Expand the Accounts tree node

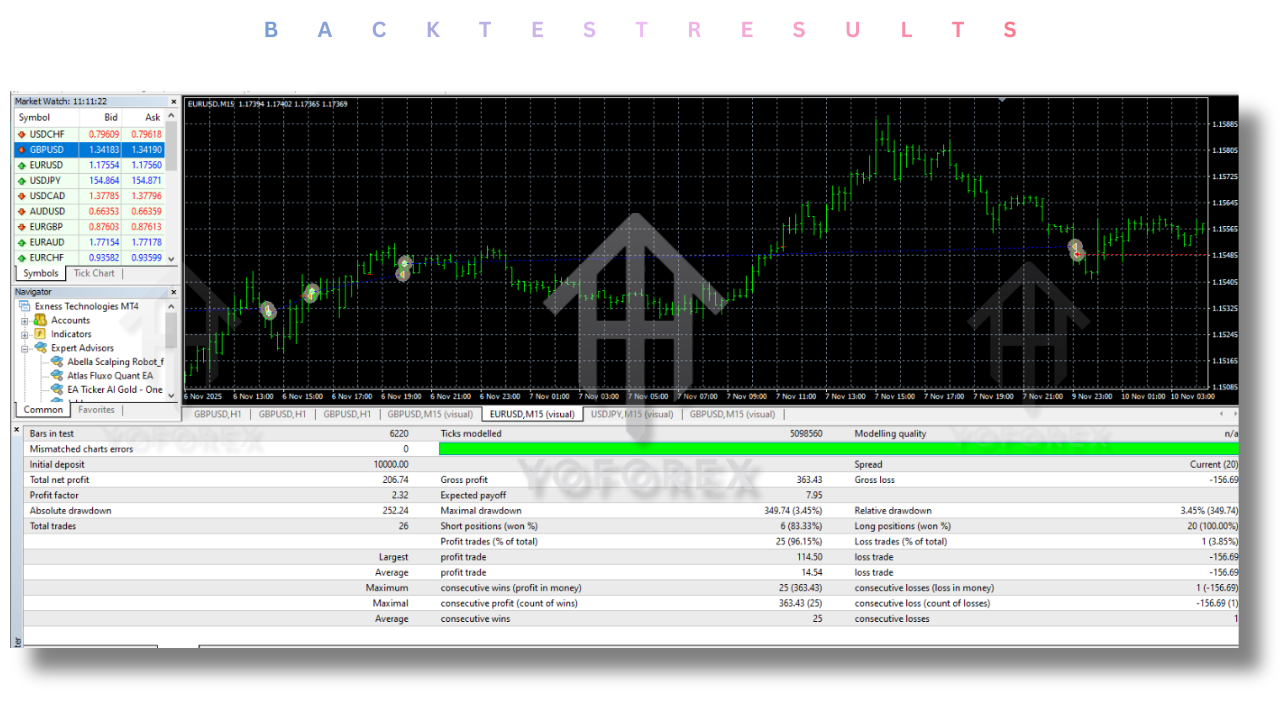click(25, 321)
